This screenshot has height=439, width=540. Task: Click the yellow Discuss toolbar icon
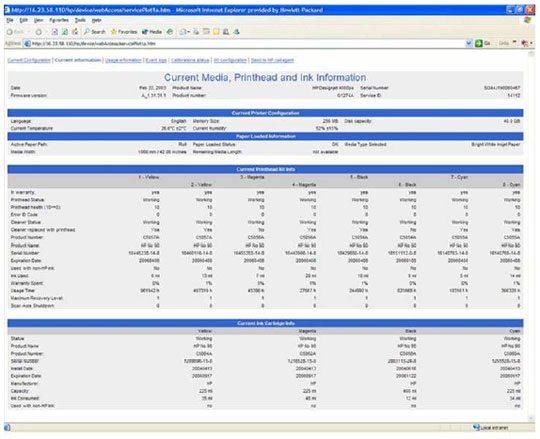(x=216, y=32)
